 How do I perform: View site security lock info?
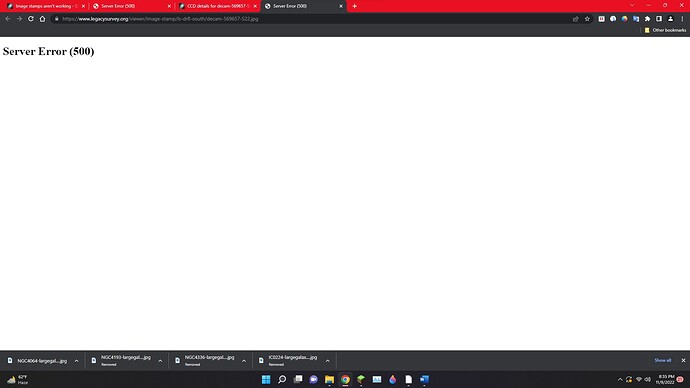point(56,19)
